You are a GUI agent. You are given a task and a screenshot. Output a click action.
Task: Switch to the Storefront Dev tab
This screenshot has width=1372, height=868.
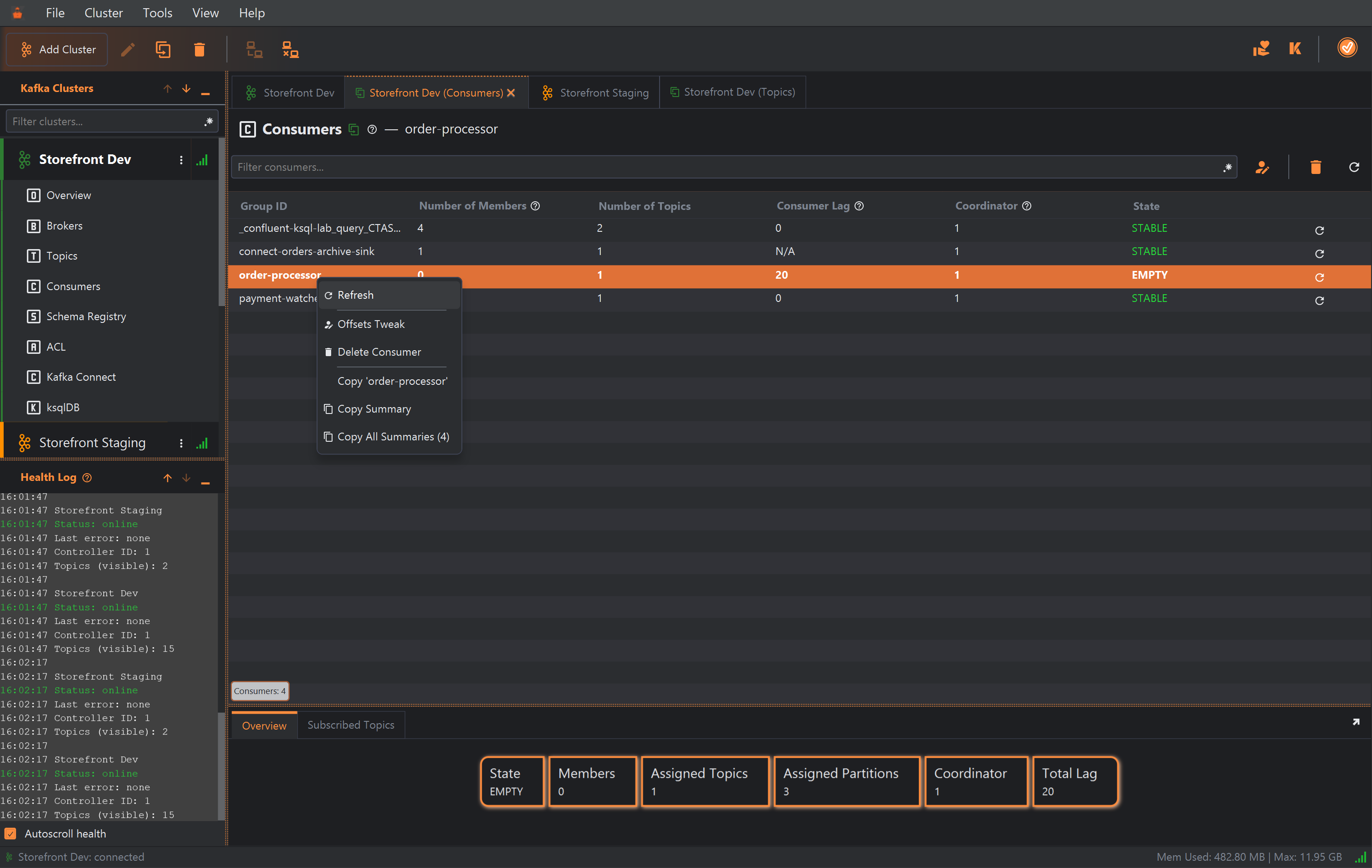[x=290, y=92]
